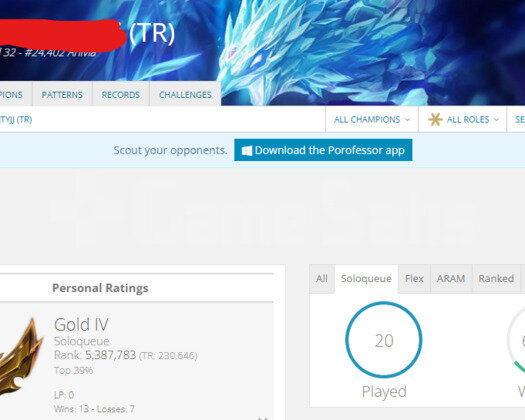Open the RECORDS tab
The image size is (525, 420).
pyautogui.click(x=121, y=95)
